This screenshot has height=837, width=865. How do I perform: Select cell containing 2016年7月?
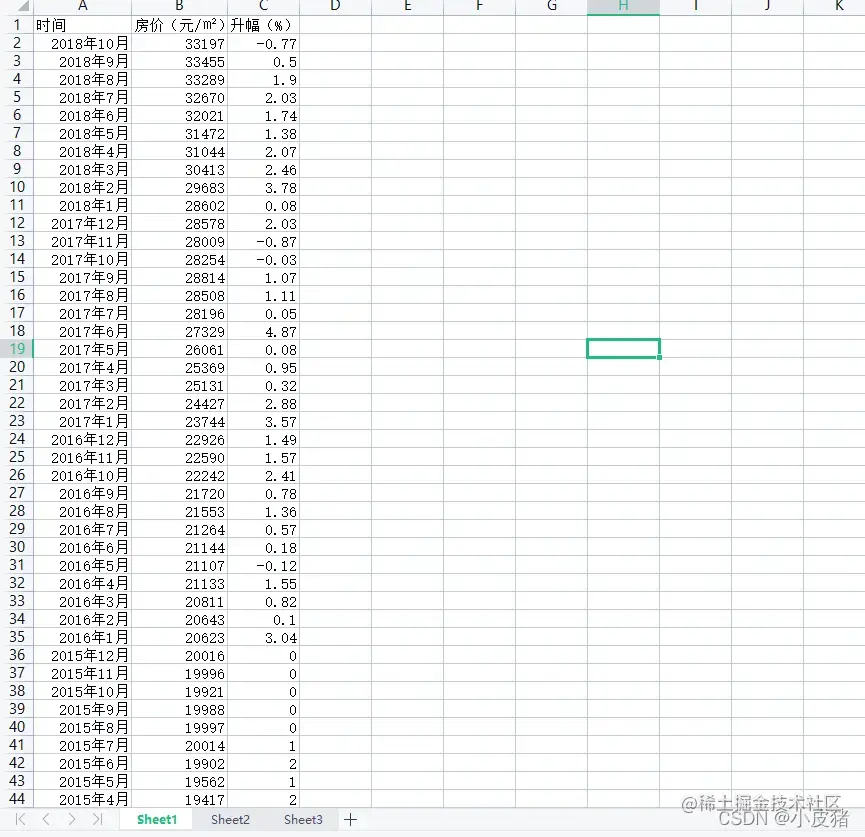[x=83, y=529]
